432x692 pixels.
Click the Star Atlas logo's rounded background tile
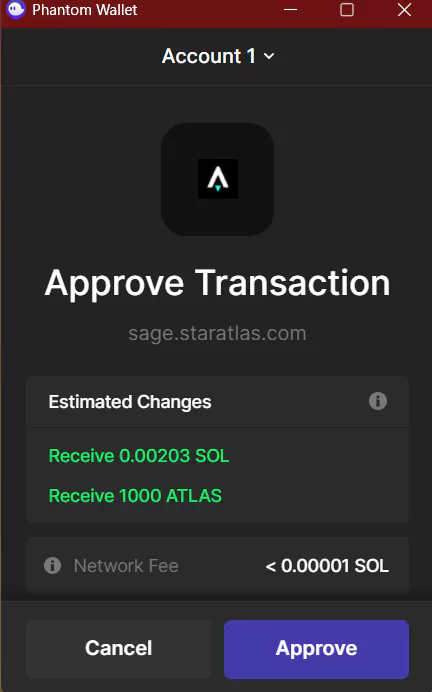tap(218, 179)
